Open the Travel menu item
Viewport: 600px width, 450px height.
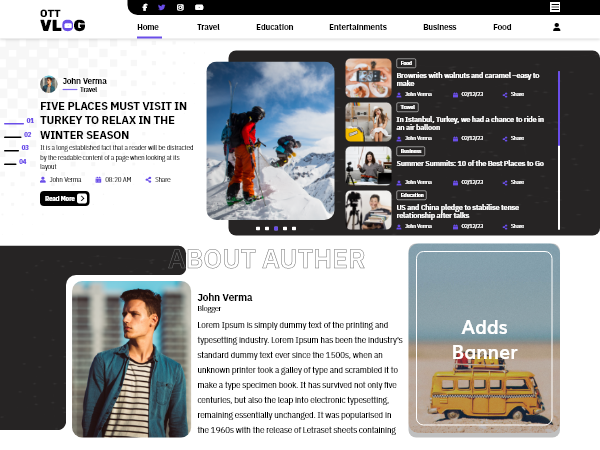[208, 27]
